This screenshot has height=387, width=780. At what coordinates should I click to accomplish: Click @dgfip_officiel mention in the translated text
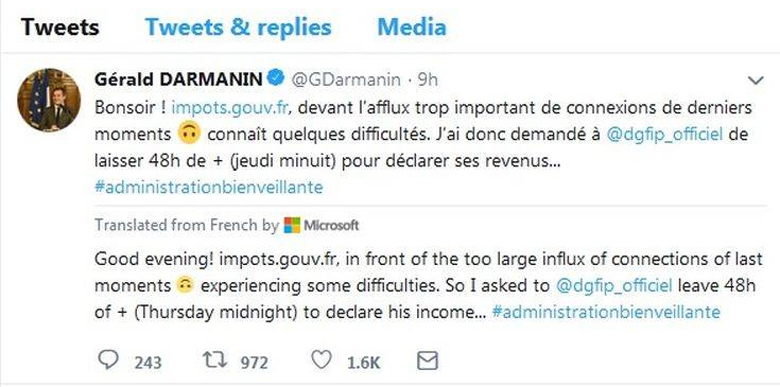click(x=613, y=286)
